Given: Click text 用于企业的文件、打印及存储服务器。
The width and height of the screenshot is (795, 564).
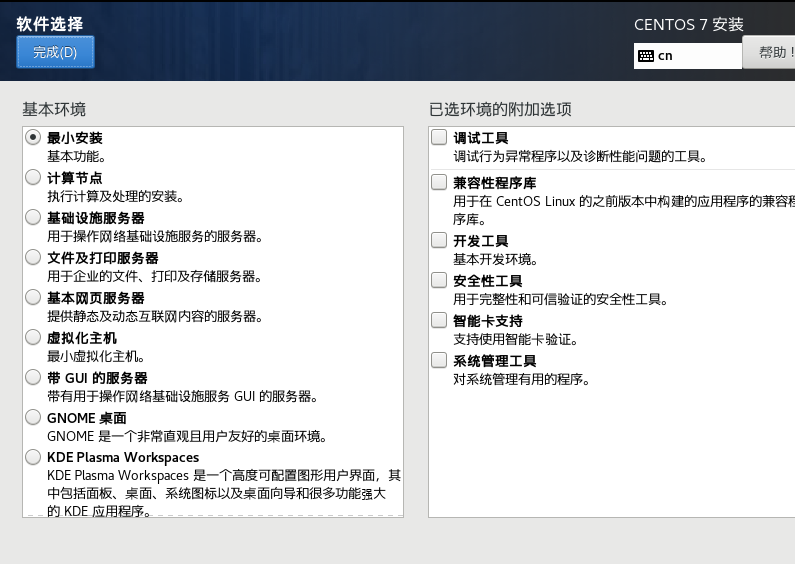Looking at the screenshot, I should [155, 276].
